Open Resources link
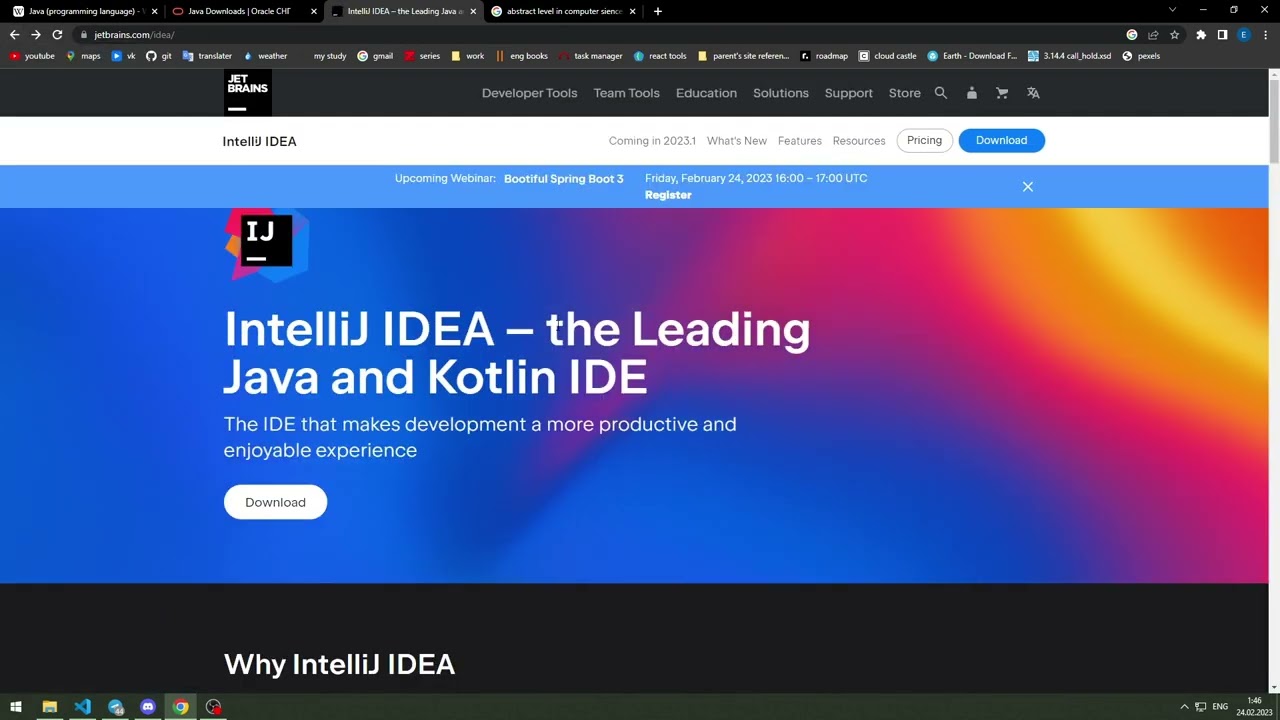 [x=858, y=141]
